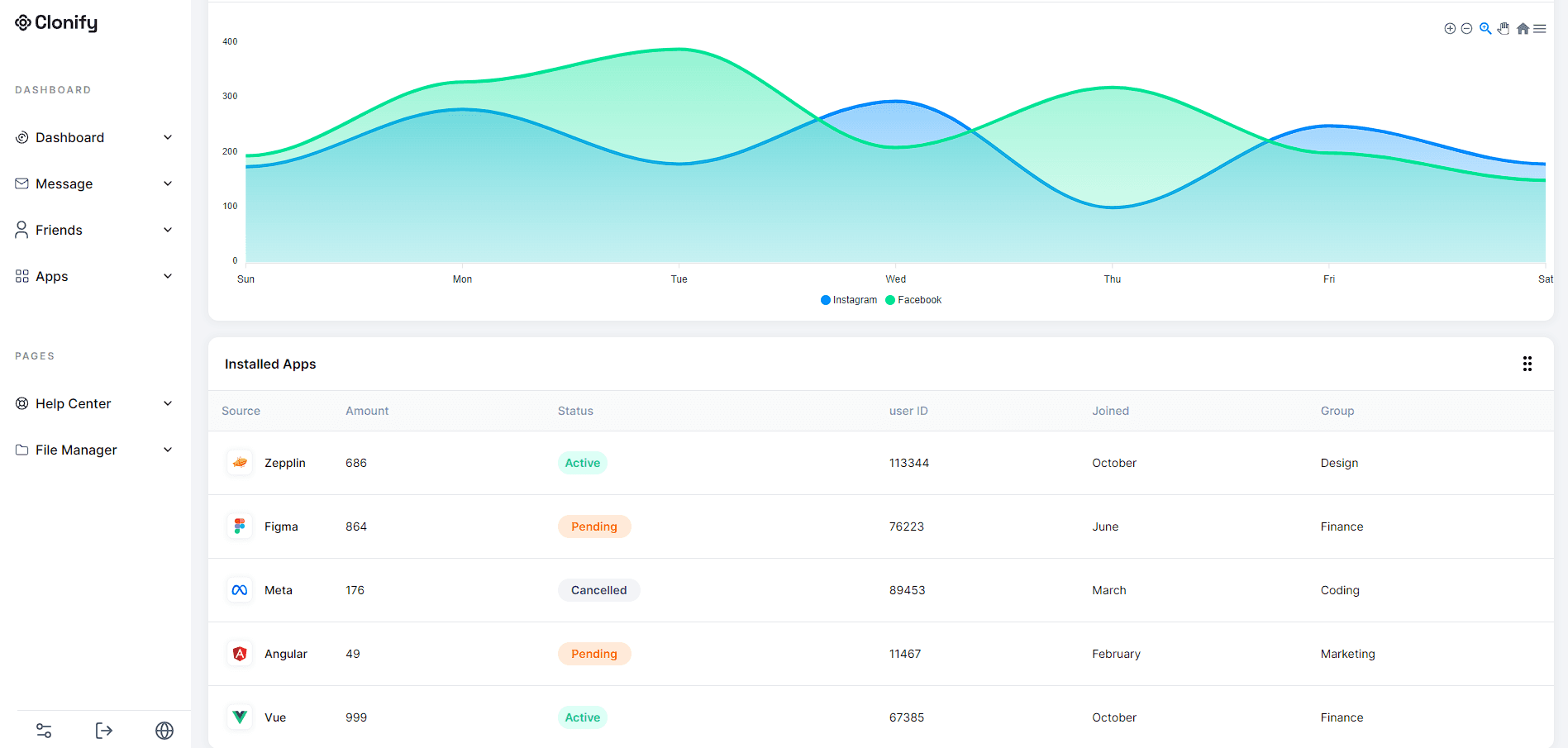Expand the File Manager menu chevron
This screenshot has width=1568, height=748.
point(168,450)
